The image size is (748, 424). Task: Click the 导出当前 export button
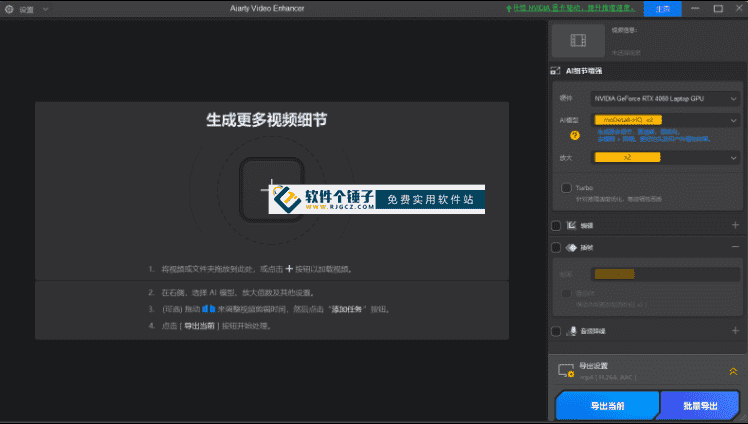point(607,406)
